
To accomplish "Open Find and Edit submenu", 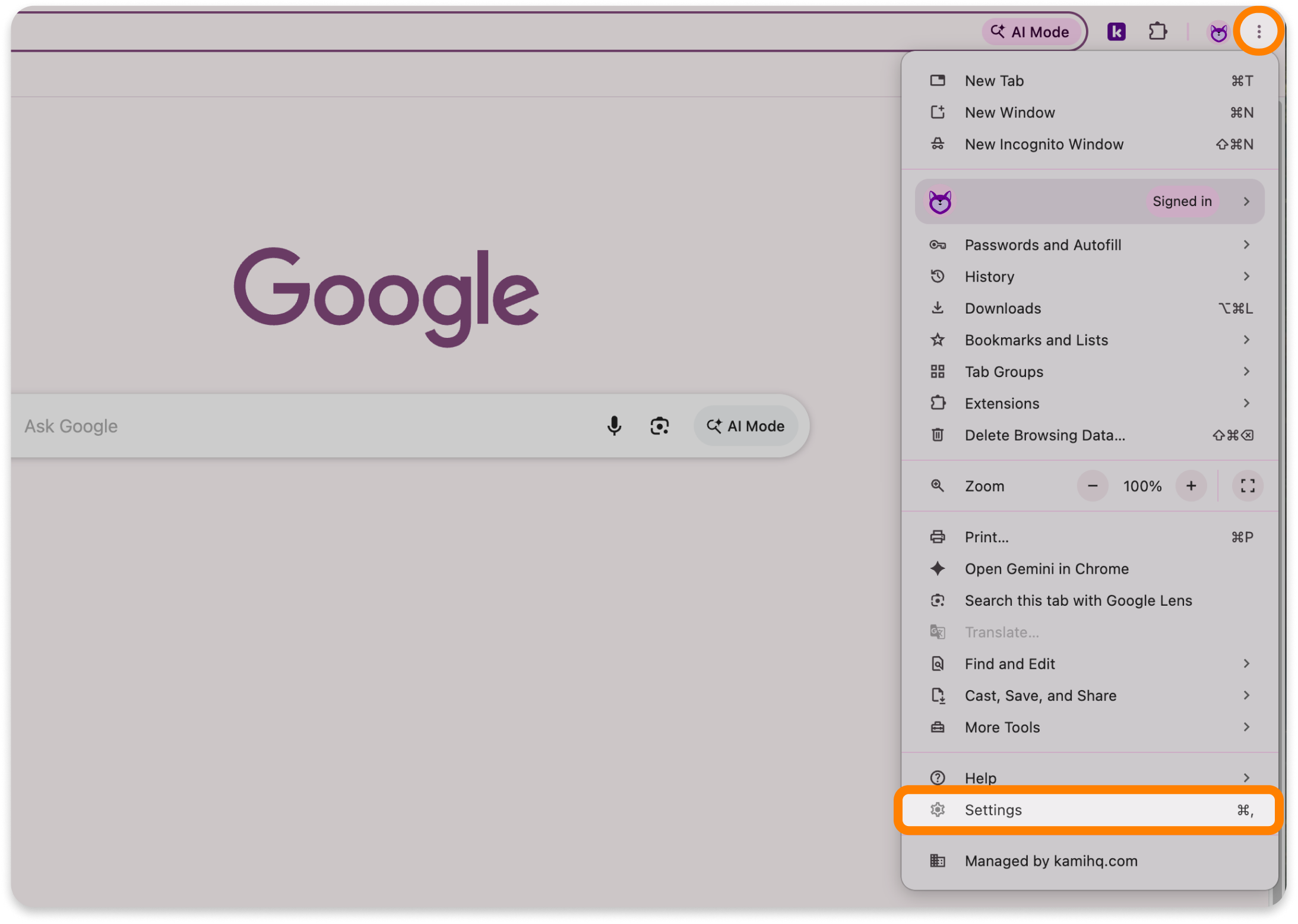I will tap(1090, 664).
